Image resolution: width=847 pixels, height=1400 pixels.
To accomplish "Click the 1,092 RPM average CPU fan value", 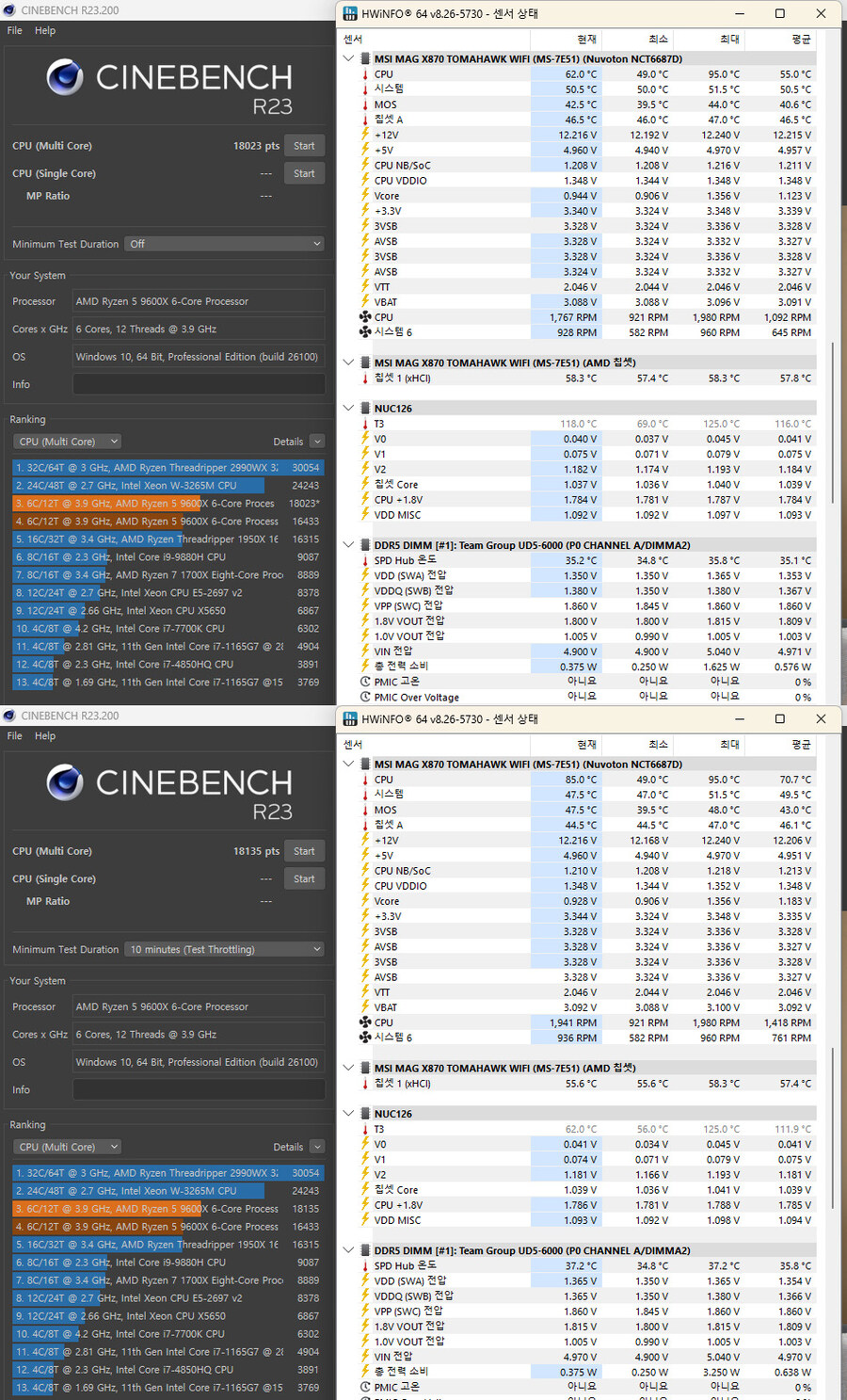I will 787,317.
